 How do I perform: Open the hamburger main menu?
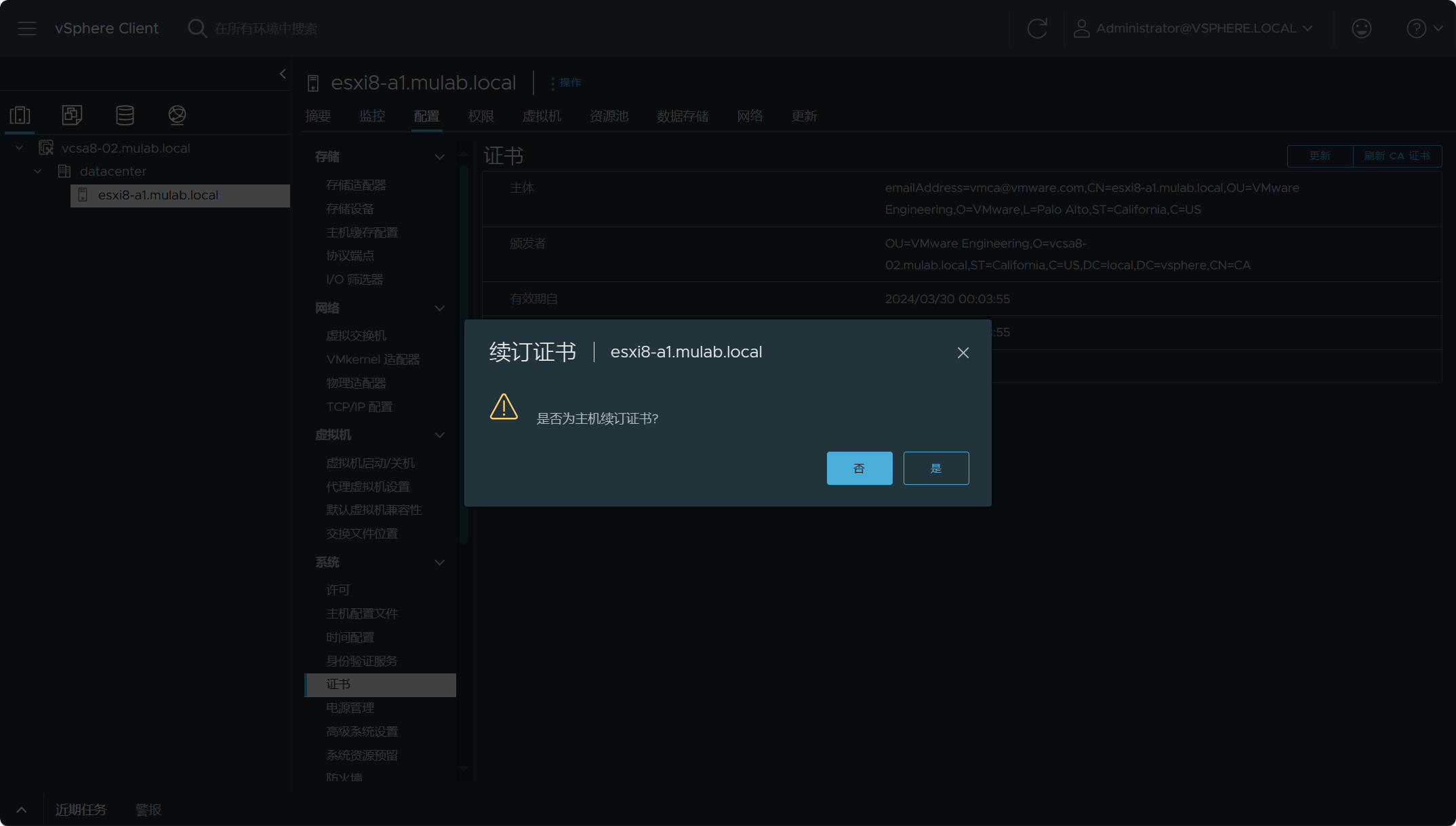click(27, 28)
